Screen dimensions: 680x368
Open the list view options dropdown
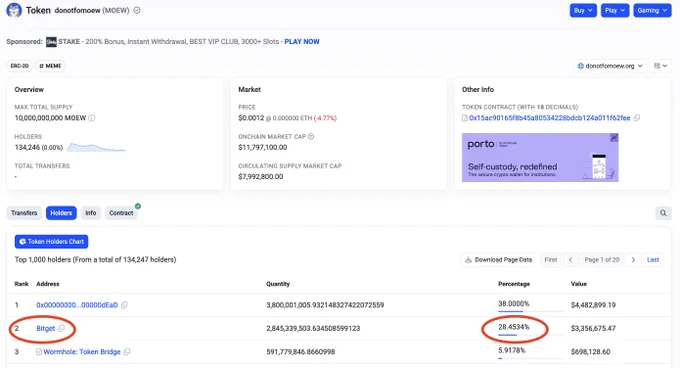click(x=660, y=66)
